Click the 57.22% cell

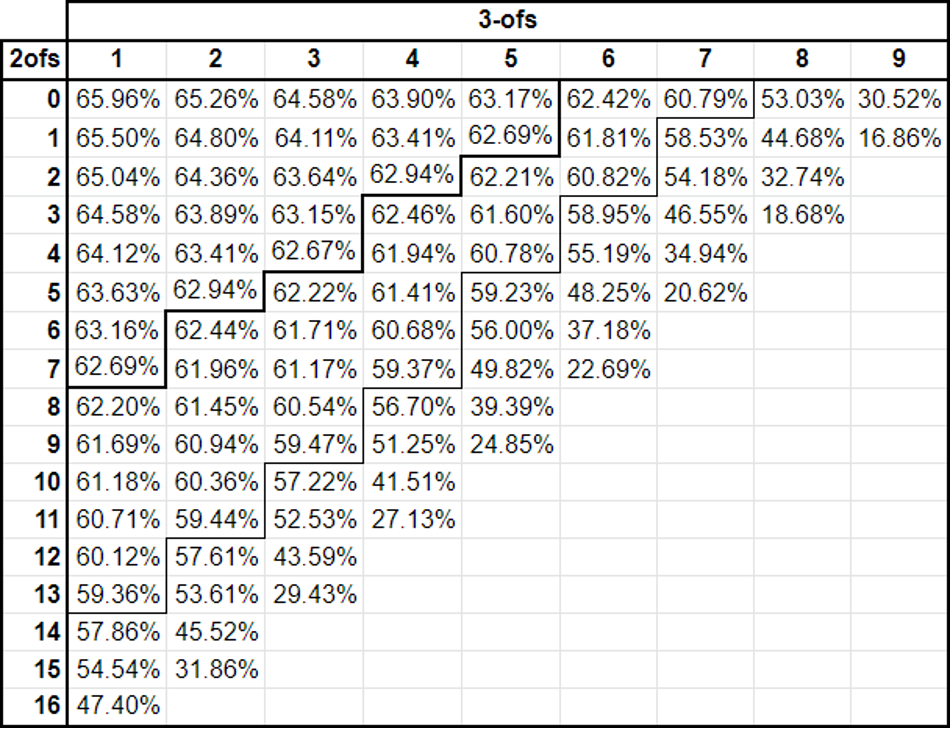pyautogui.click(x=314, y=482)
